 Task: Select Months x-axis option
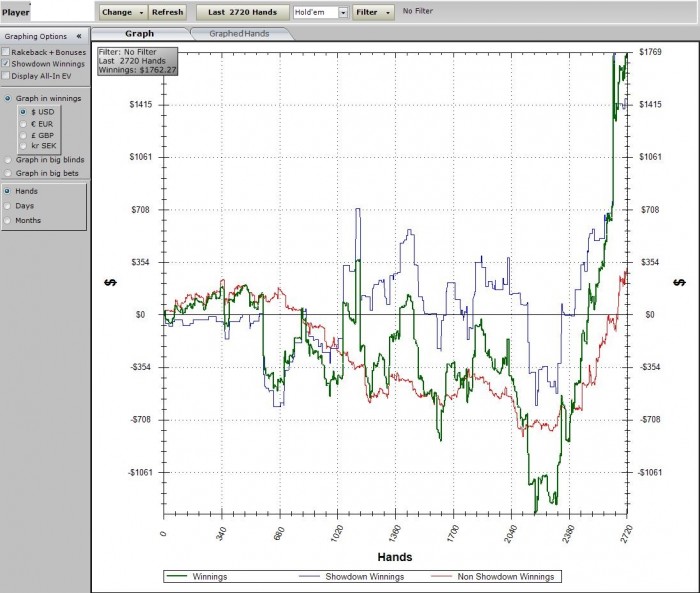click(7, 220)
